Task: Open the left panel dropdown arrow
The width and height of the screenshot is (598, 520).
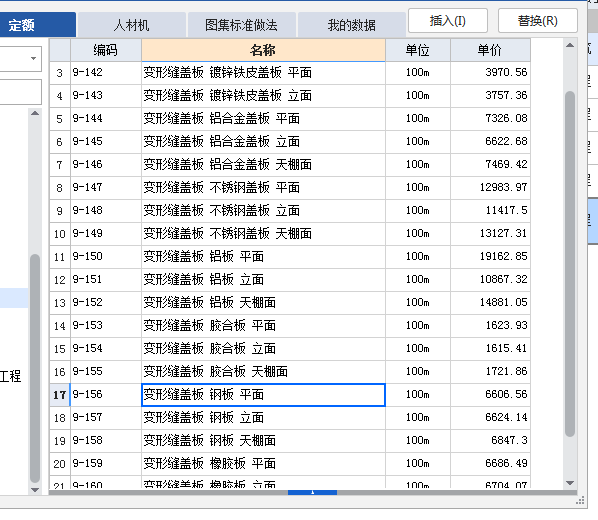Action: [34, 58]
